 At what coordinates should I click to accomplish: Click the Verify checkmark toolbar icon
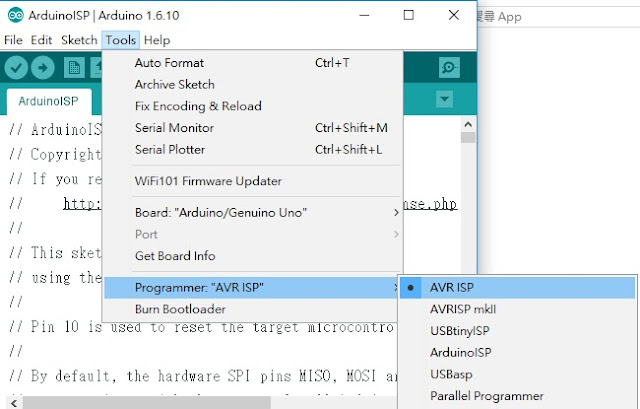16,67
